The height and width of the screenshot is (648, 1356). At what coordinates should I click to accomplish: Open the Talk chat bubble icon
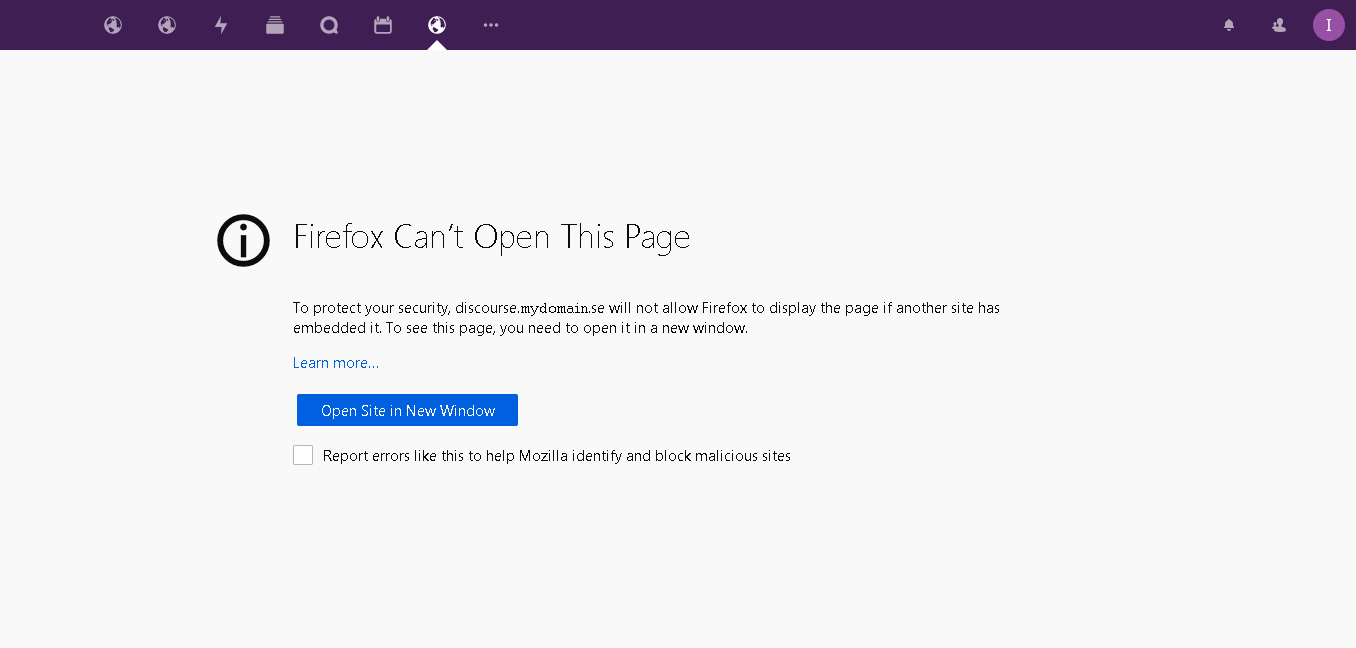(329, 25)
